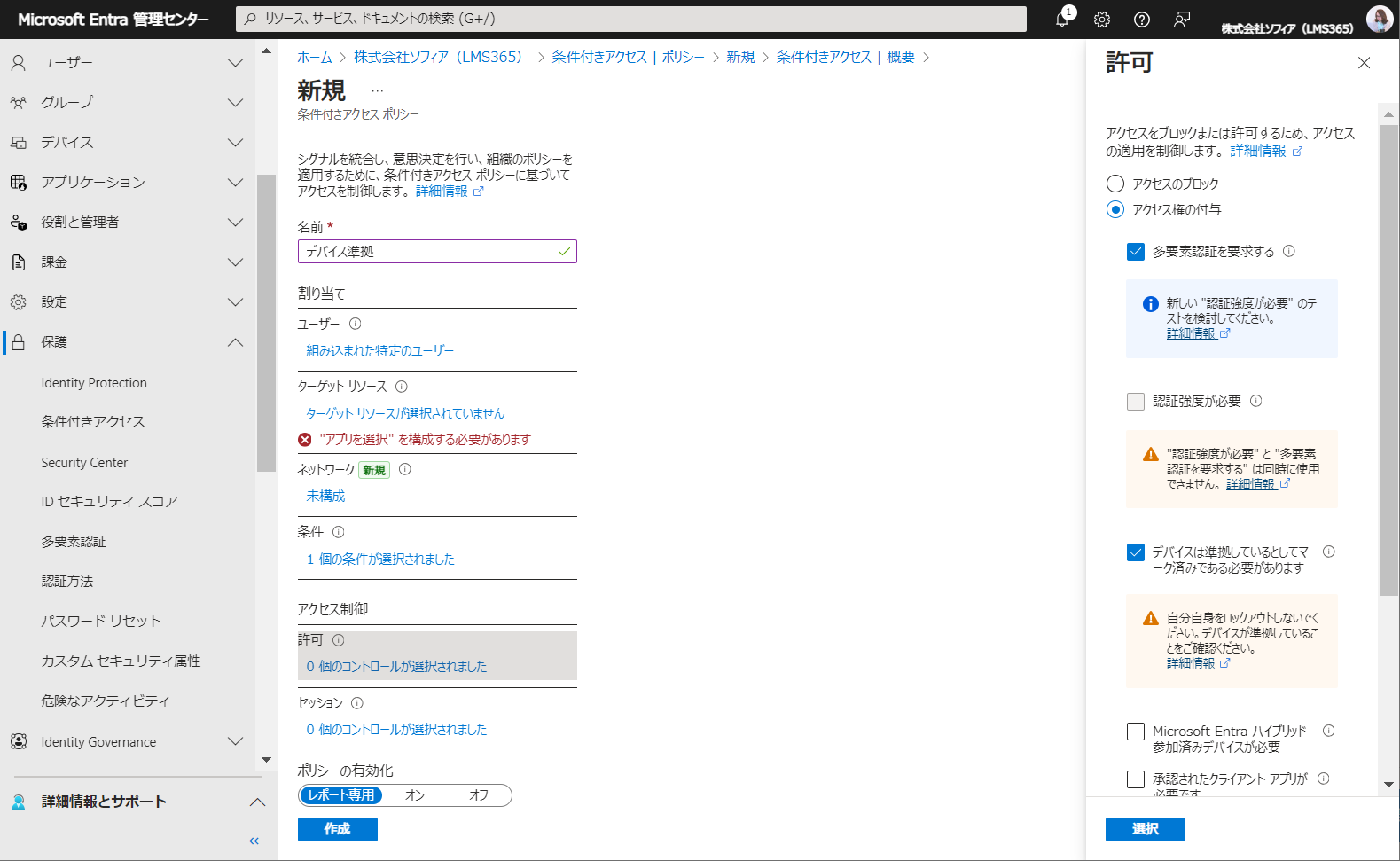The width and height of the screenshot is (1400, 861).
Task: Uncheck デバイスは準拠しているとしてマーク済み checkbox
Action: coord(1136,552)
